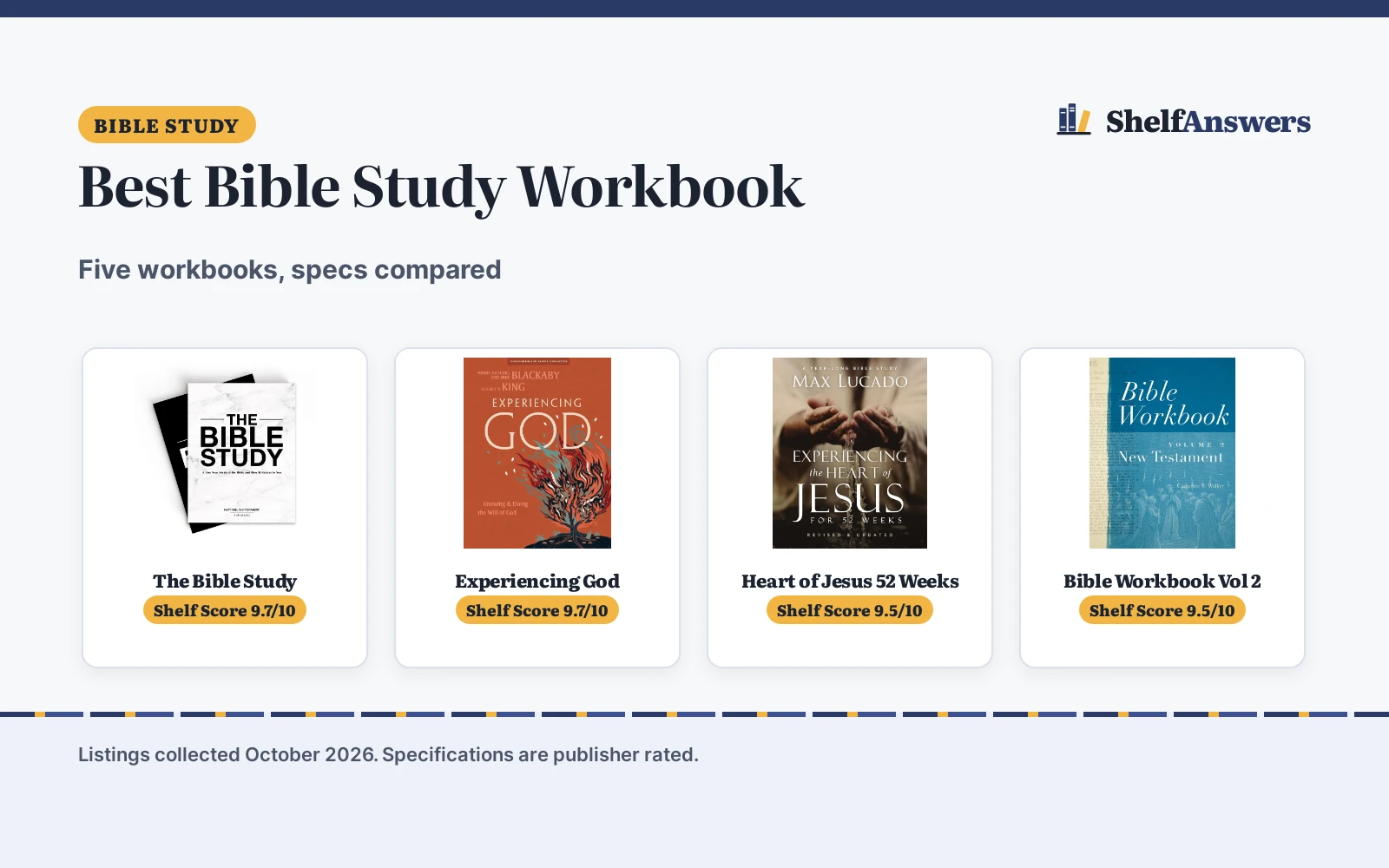Click the title 'Heart of Jesus 52 Weeks'
This screenshot has width=1389, height=868.
[x=850, y=581]
